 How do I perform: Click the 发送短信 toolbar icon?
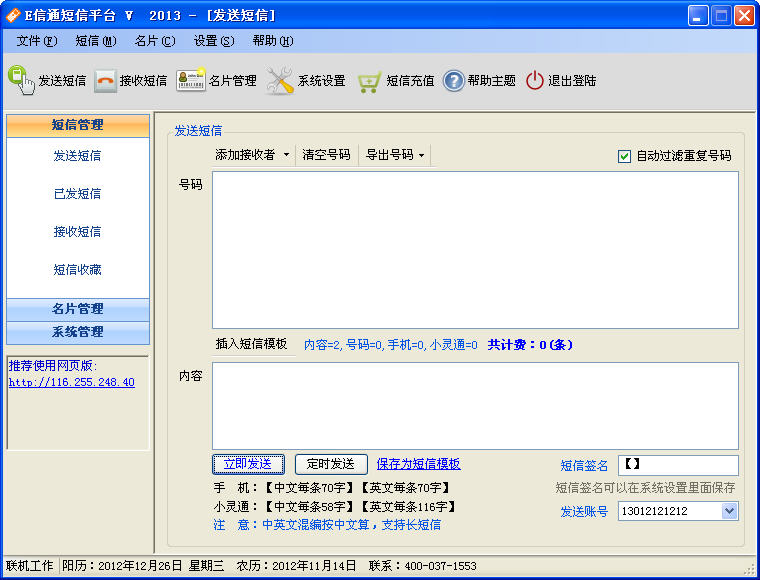(21, 80)
